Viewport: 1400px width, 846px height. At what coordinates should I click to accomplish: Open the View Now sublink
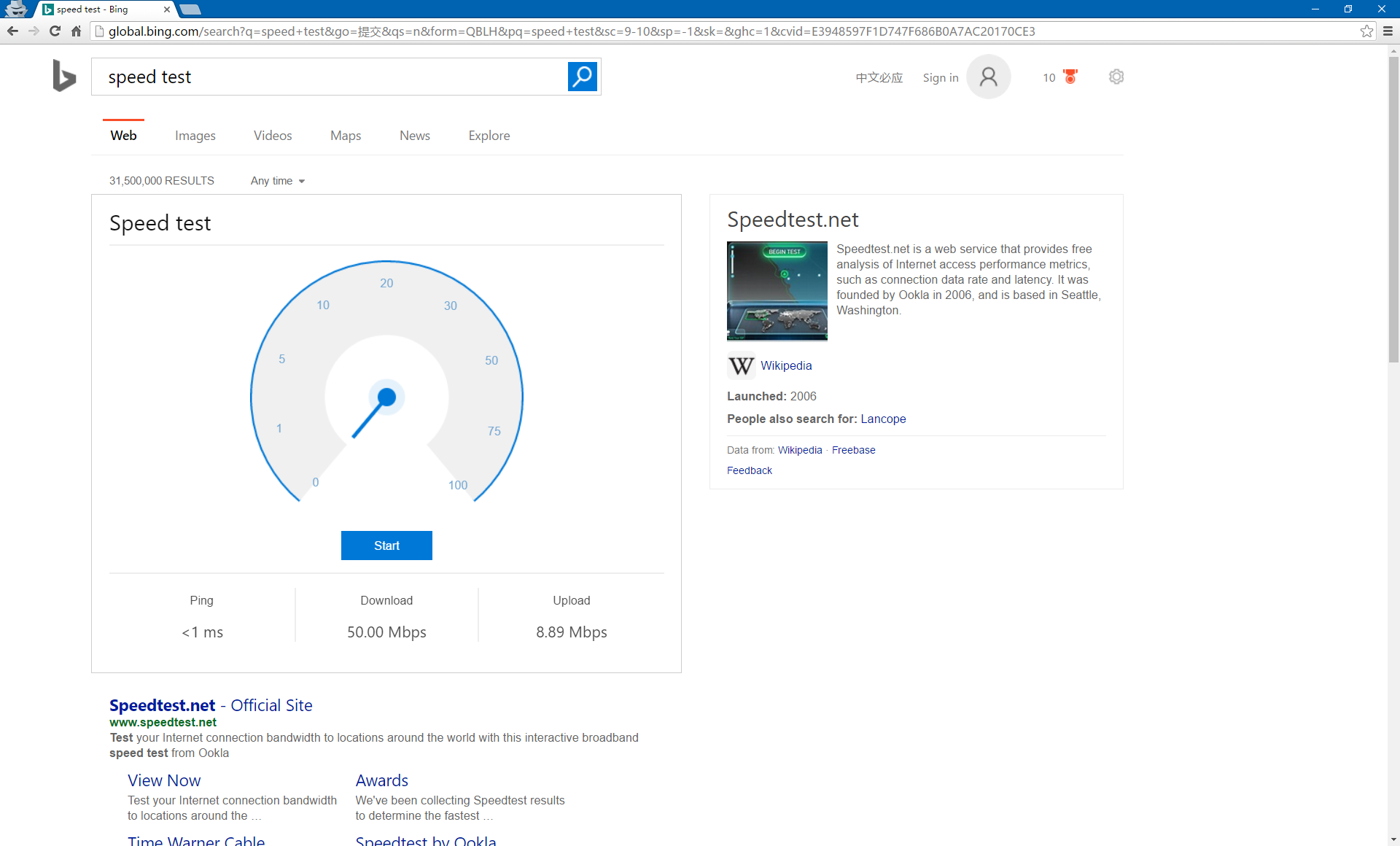164,780
